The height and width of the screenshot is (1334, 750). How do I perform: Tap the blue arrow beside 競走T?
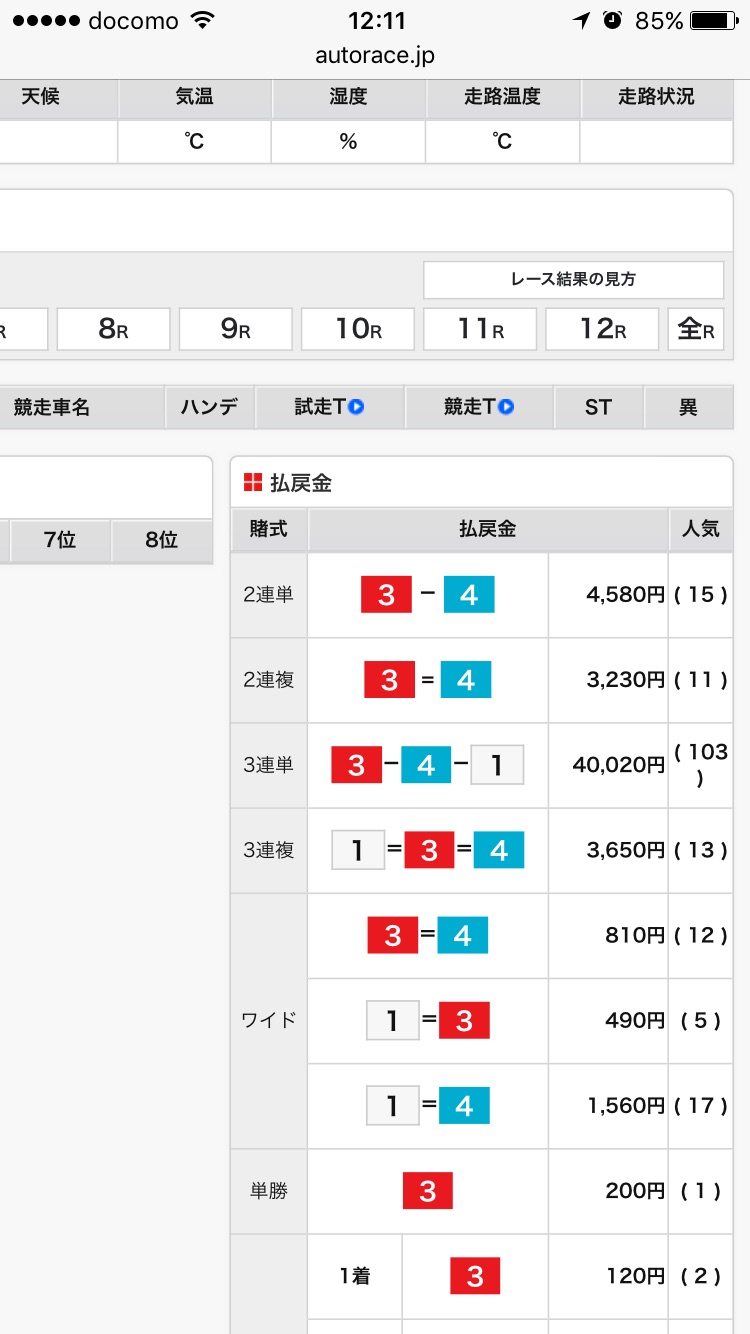pyautogui.click(x=506, y=407)
